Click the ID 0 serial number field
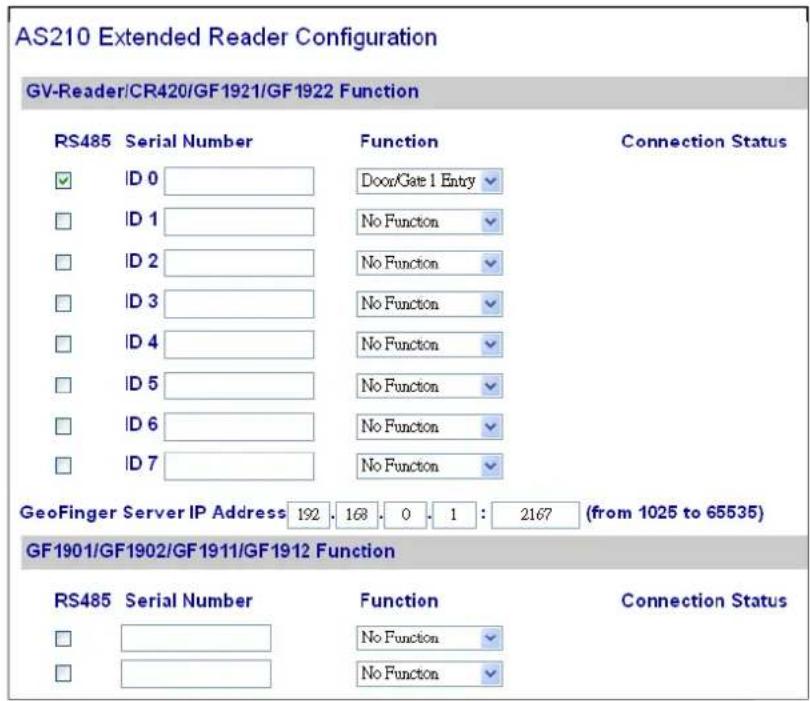The height and width of the screenshot is (701, 810). click(x=239, y=181)
